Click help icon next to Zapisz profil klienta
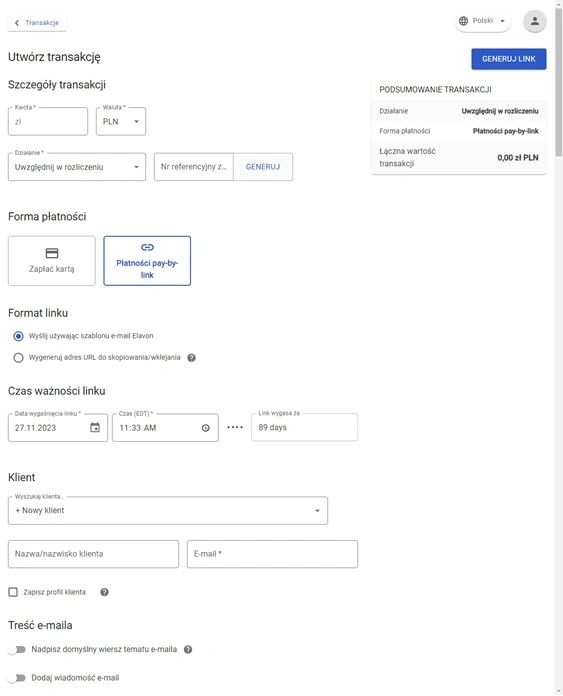Screen dimensions: 563x696 pyautogui.click(x=104, y=592)
